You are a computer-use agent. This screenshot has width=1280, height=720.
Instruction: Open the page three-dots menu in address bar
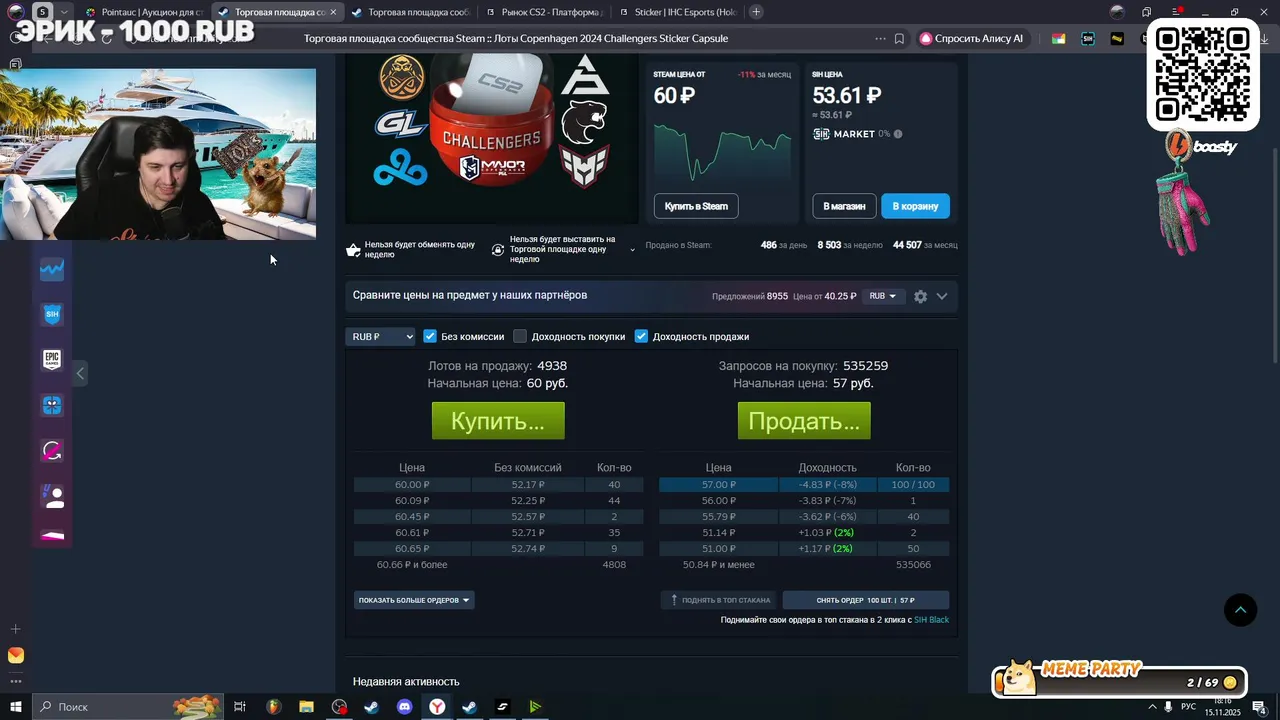click(880, 39)
